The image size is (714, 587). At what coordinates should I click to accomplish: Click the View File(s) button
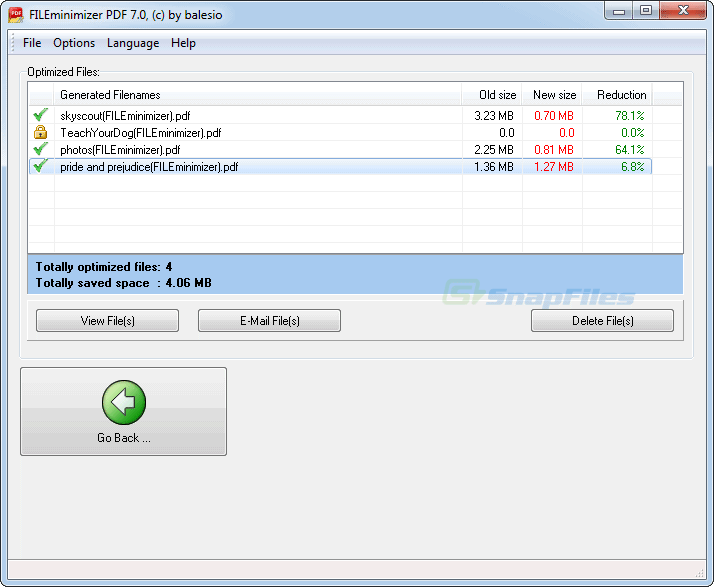pos(107,321)
